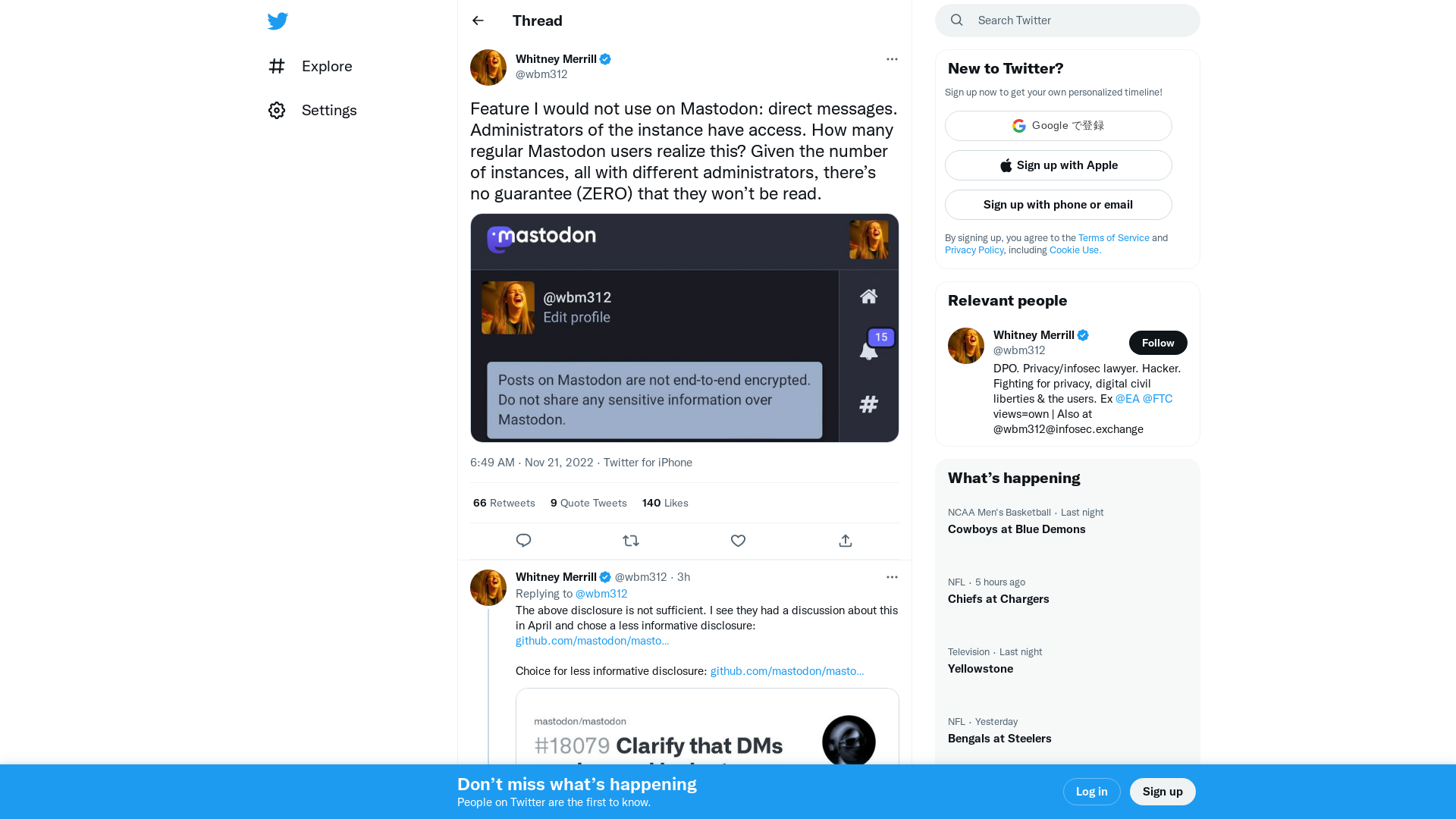Image resolution: width=1456 pixels, height=819 pixels.
Task: Open Explore via the hashtag icon
Action: 278,67
